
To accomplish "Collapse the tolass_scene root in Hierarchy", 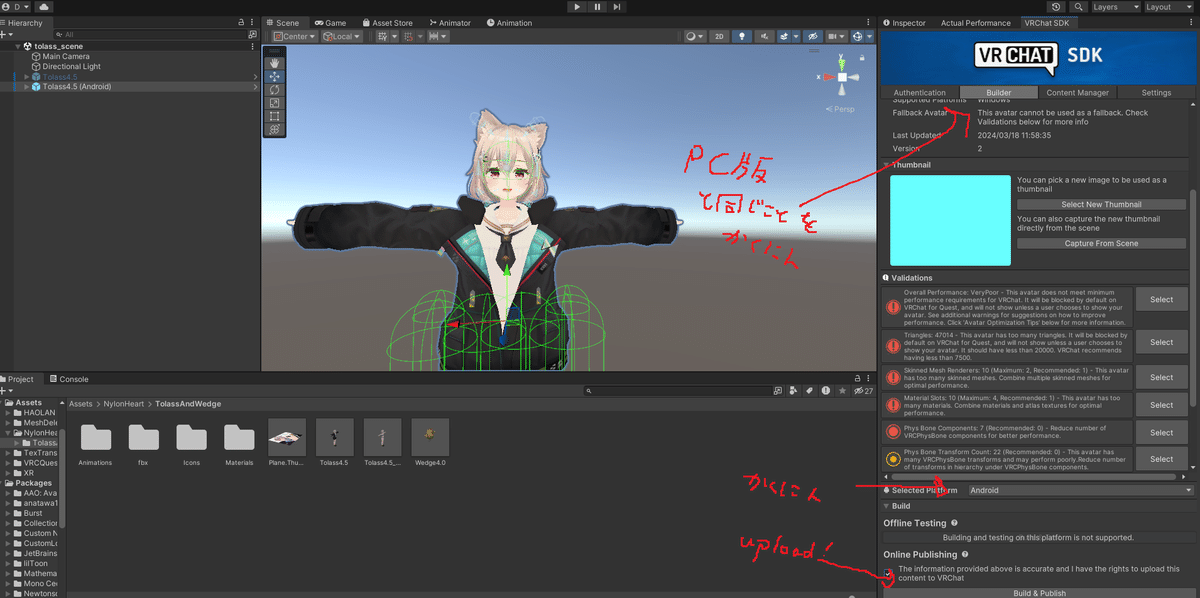I will [18, 46].
